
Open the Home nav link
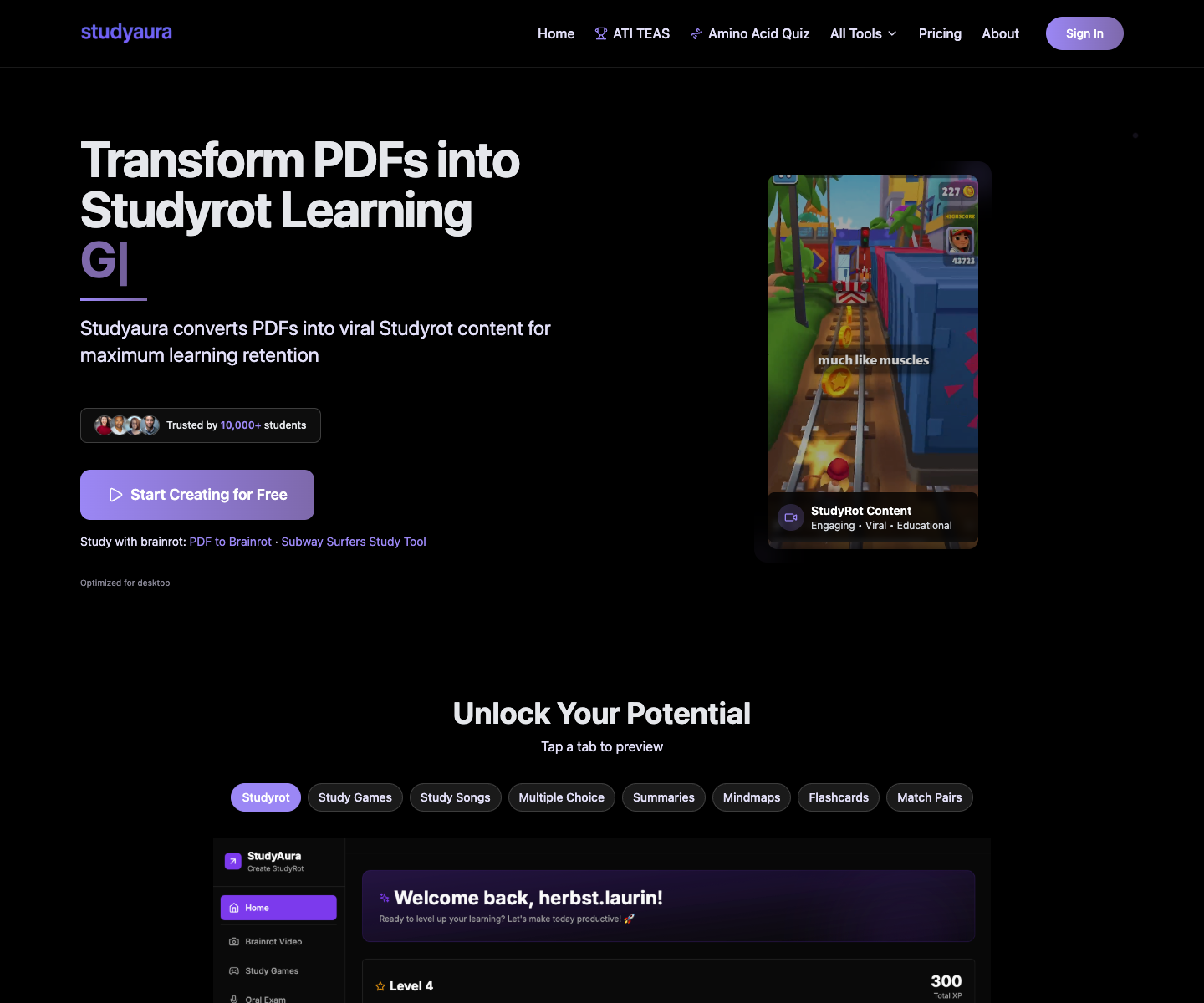(556, 33)
